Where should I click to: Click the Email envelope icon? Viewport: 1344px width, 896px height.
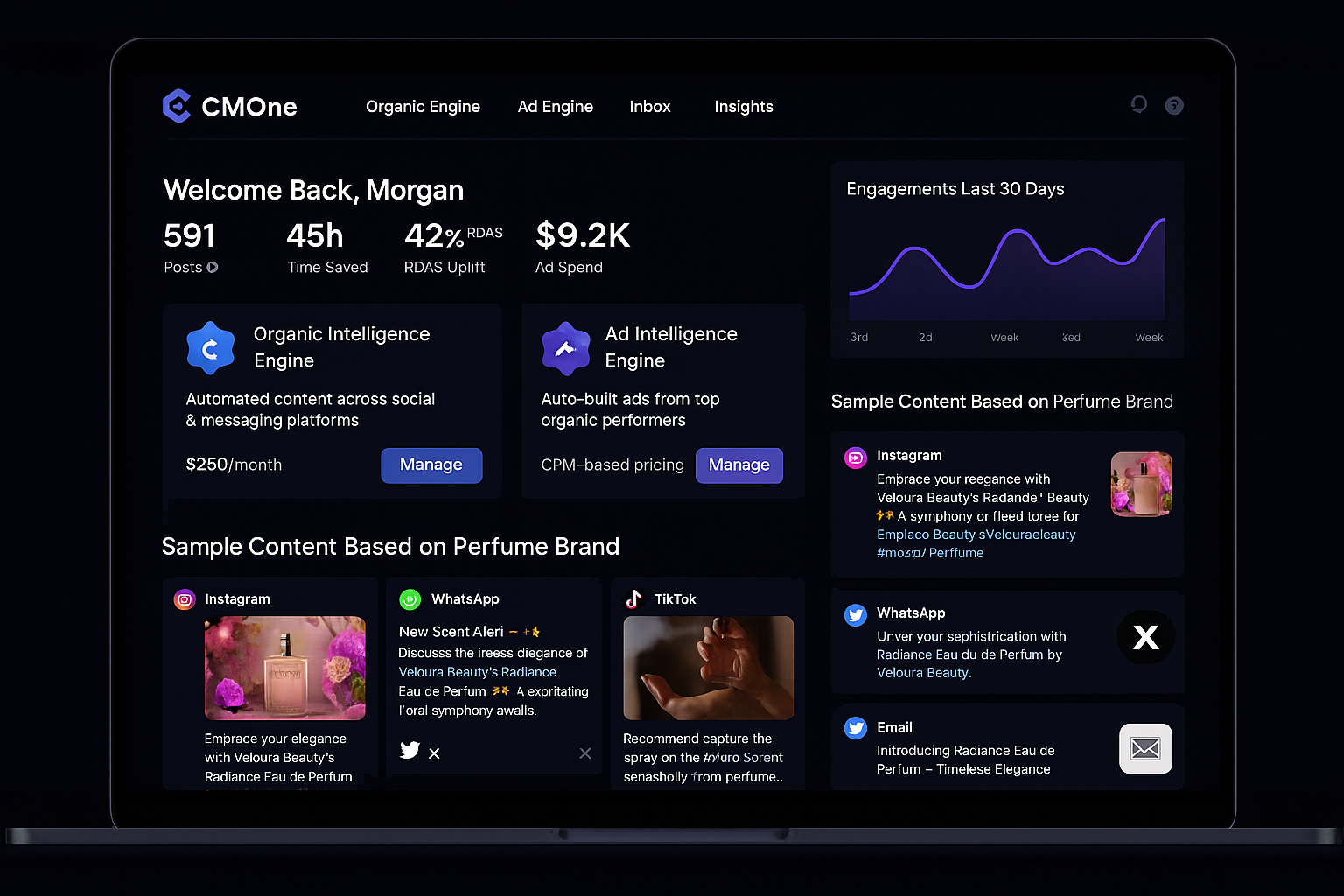coord(1145,748)
